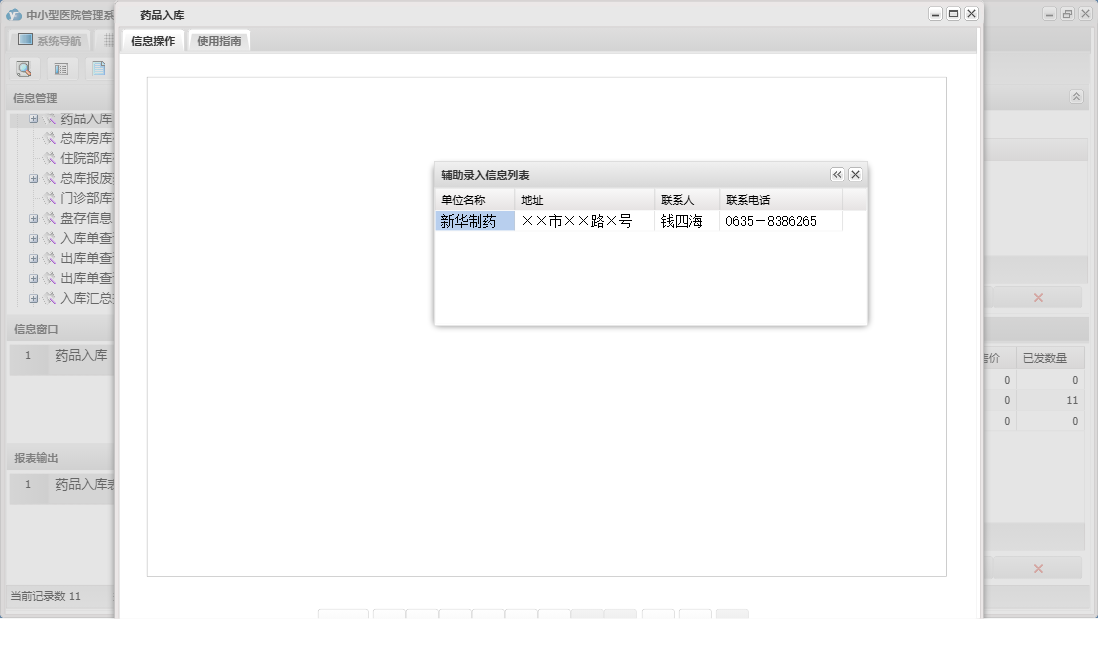Click the contact cell 钱四海
1098x655 pixels.
687,221
